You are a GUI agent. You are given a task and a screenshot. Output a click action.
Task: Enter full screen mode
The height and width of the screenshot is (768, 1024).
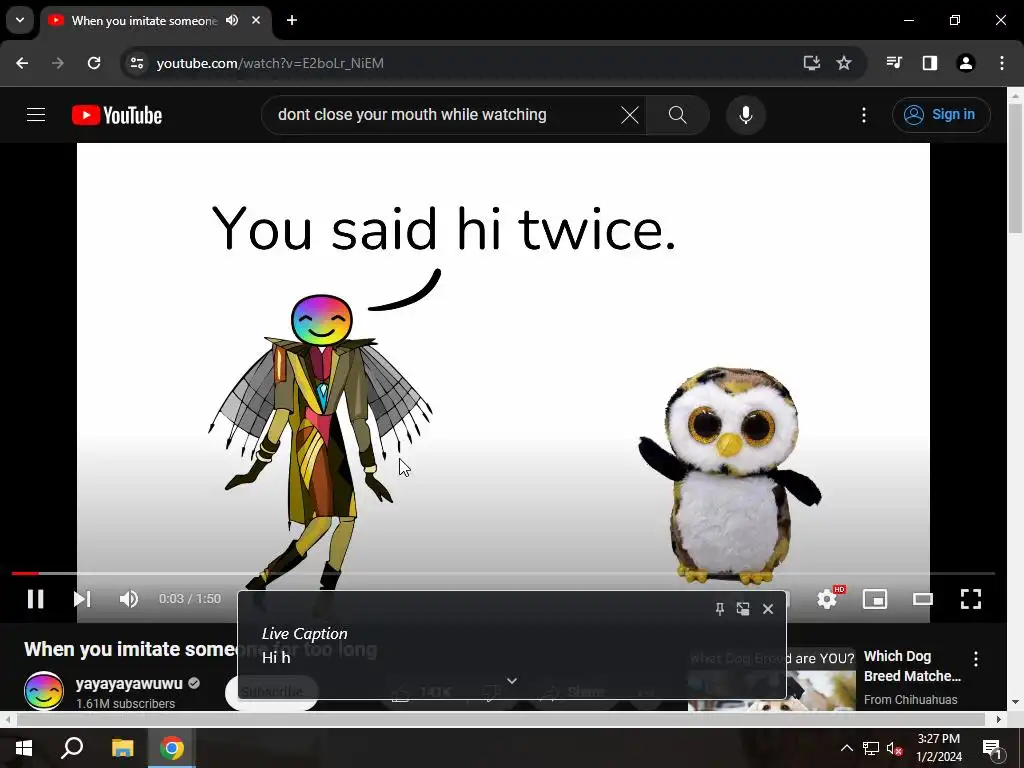click(x=971, y=599)
